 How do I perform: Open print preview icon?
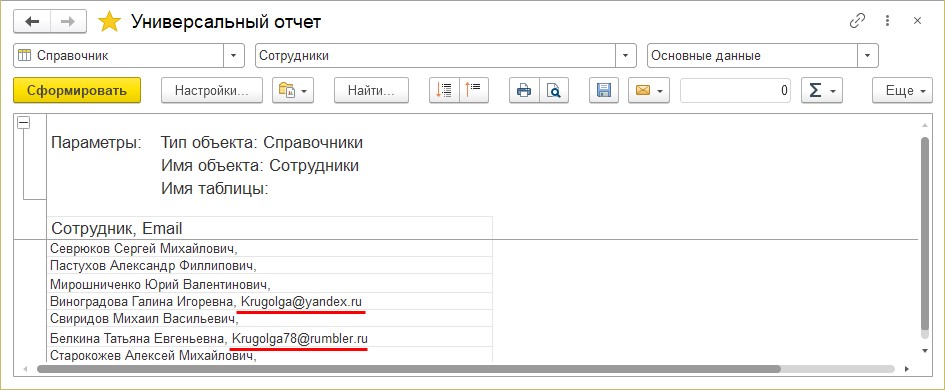pos(554,90)
